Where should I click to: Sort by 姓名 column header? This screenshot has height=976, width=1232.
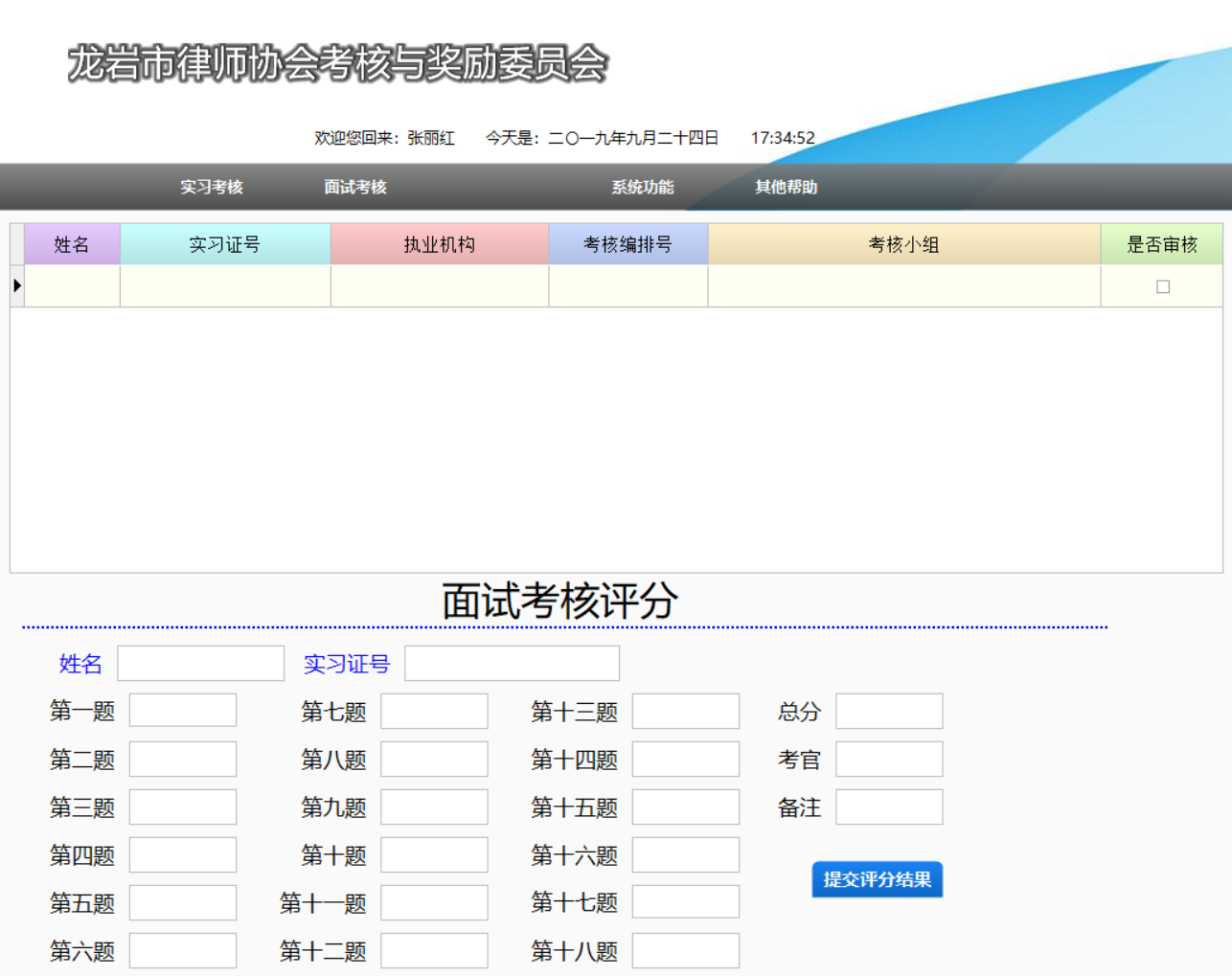[72, 244]
